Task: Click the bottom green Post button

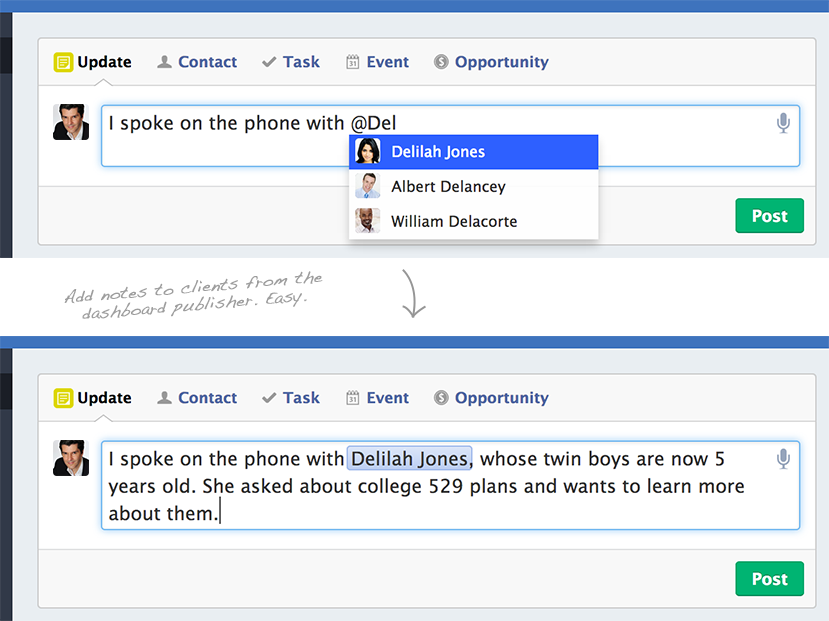Action: [x=769, y=579]
